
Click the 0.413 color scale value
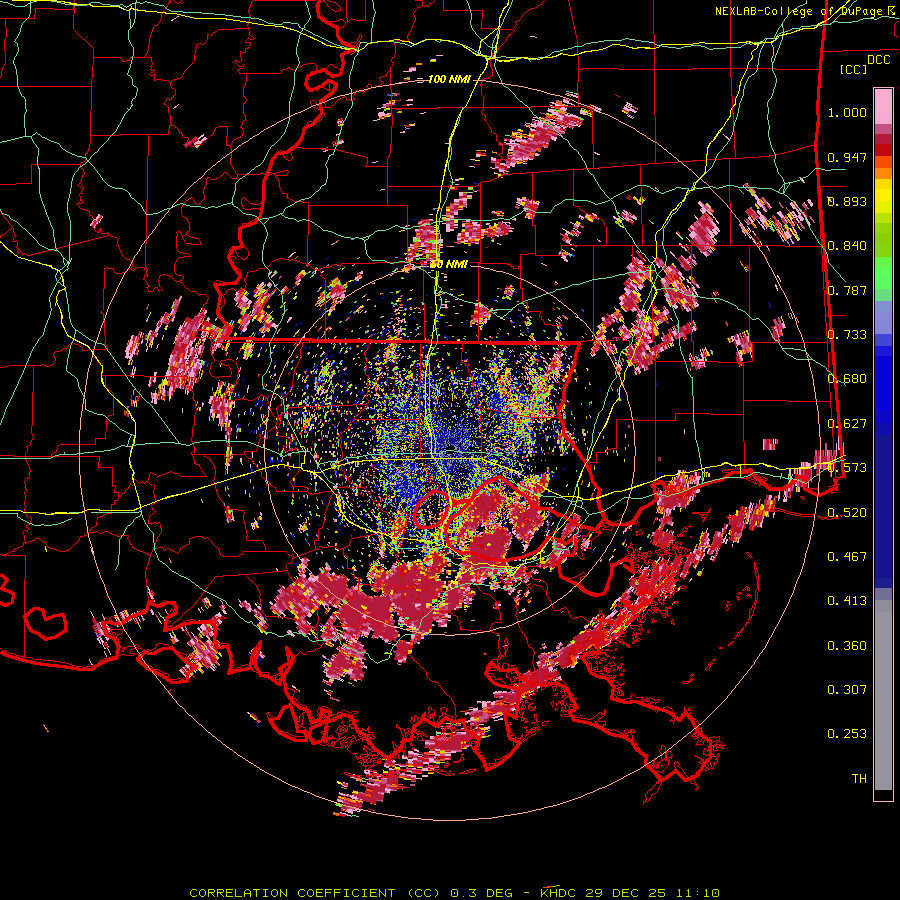tap(847, 601)
